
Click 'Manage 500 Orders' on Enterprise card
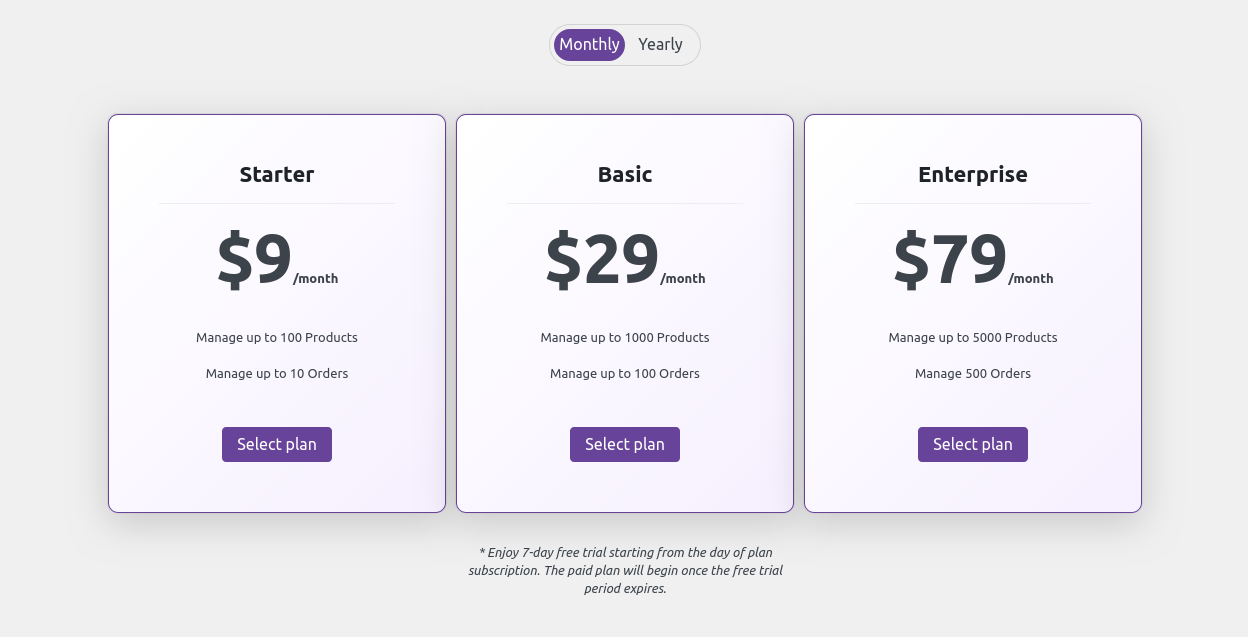pos(973,373)
